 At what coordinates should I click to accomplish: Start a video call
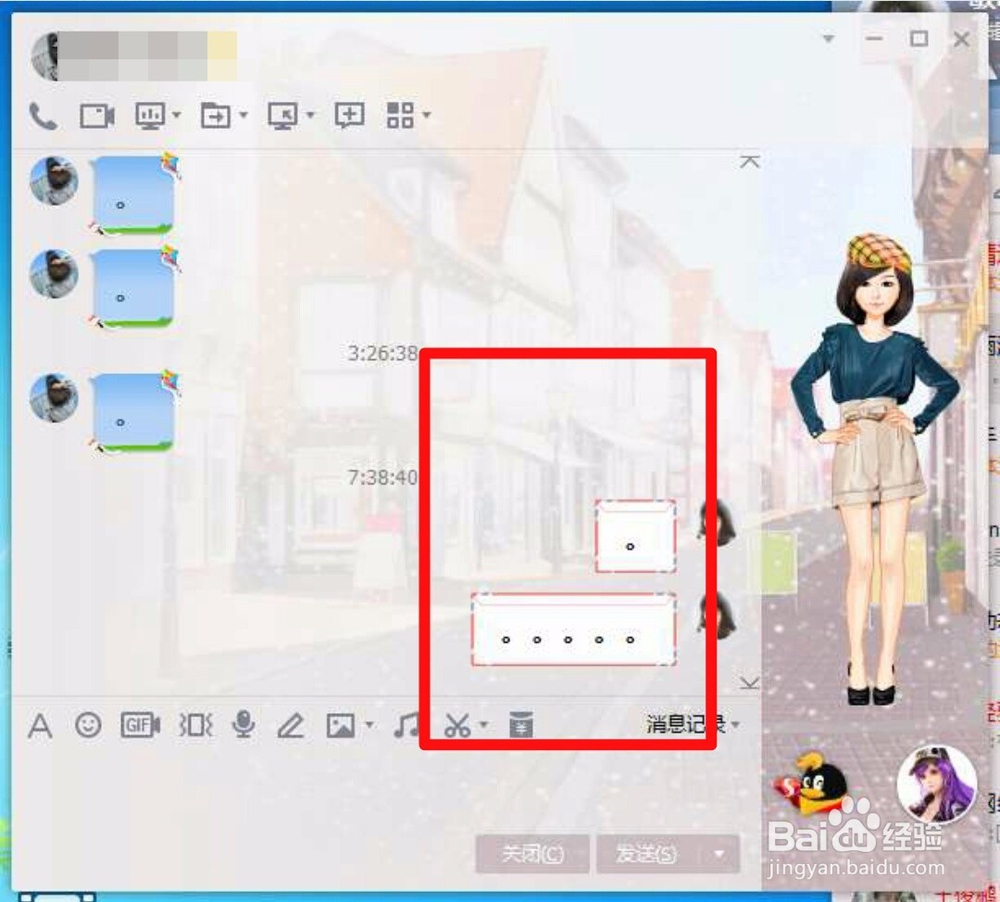(x=97, y=116)
